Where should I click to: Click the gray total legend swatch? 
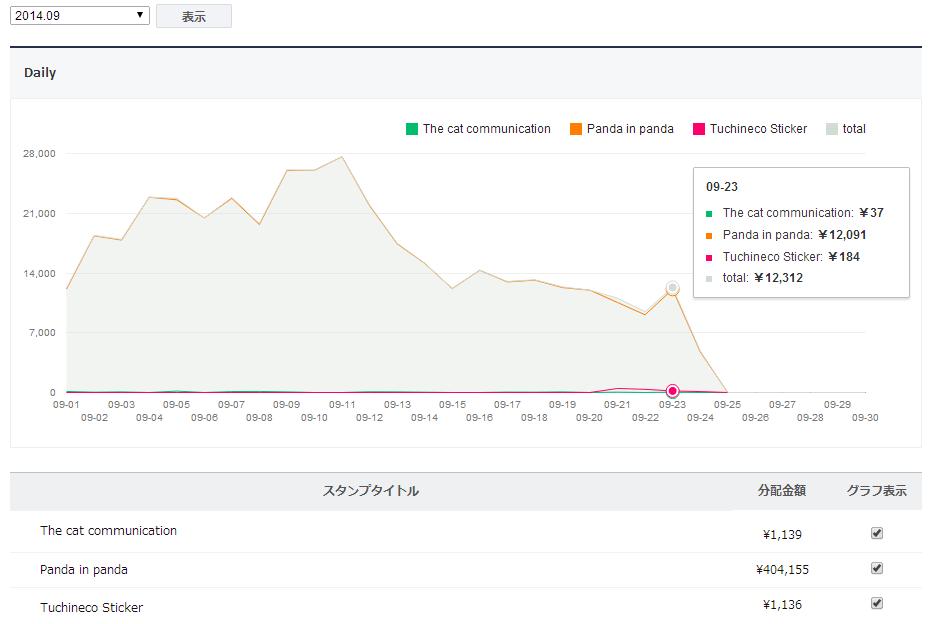831,129
